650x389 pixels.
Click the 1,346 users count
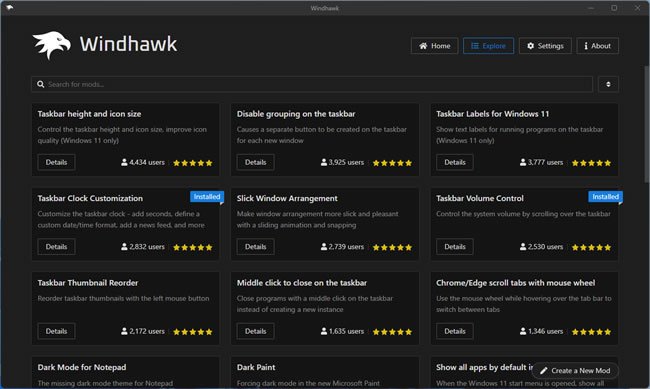click(x=546, y=331)
